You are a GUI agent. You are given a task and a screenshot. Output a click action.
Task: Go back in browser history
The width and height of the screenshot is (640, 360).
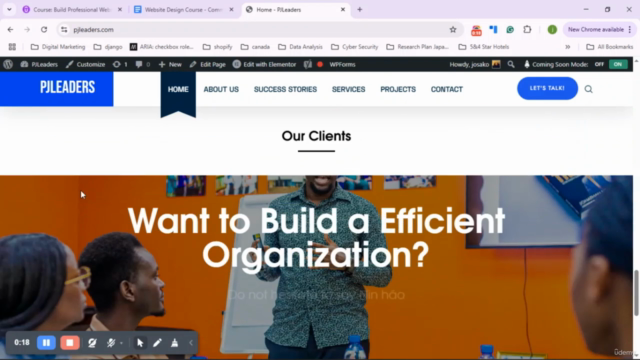[10, 29]
